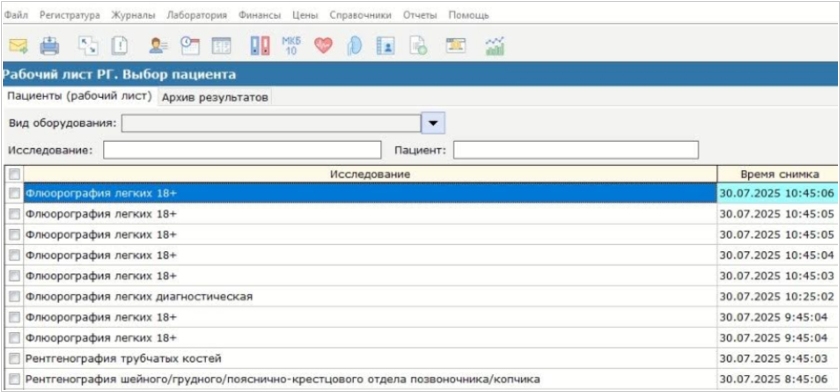Open the Файл menu
The image size is (840, 392).
tap(16, 16)
